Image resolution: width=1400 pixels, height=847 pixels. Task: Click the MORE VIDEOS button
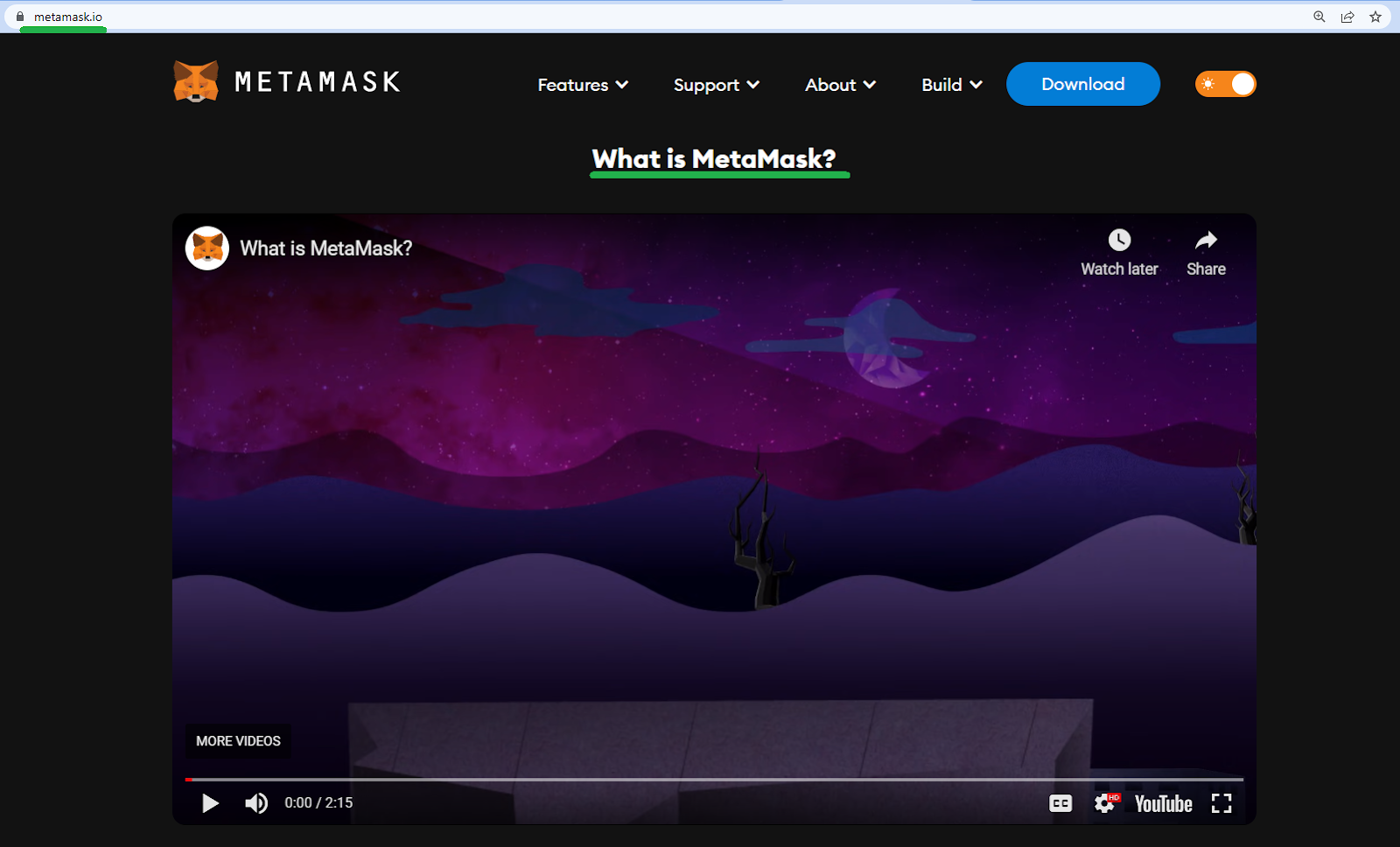click(x=238, y=741)
